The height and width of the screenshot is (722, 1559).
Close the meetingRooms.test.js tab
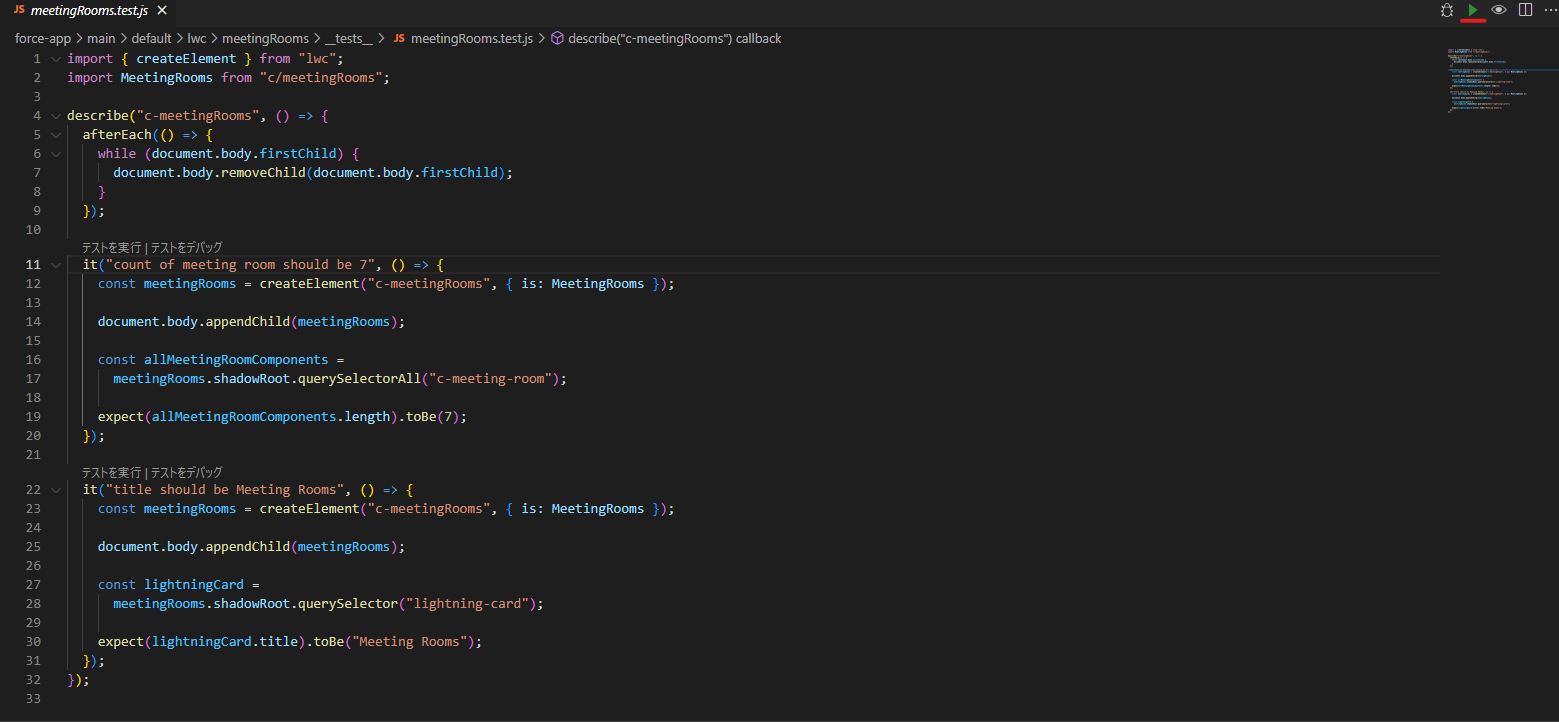(x=162, y=11)
